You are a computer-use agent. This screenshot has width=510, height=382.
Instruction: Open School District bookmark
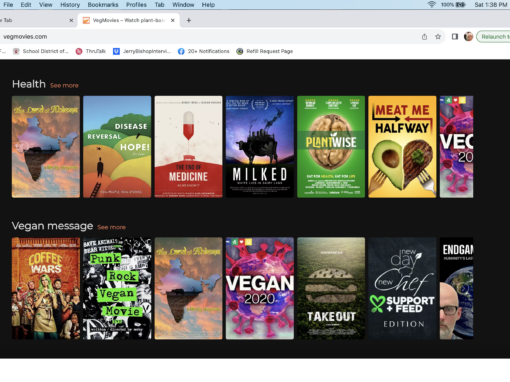click(40, 51)
